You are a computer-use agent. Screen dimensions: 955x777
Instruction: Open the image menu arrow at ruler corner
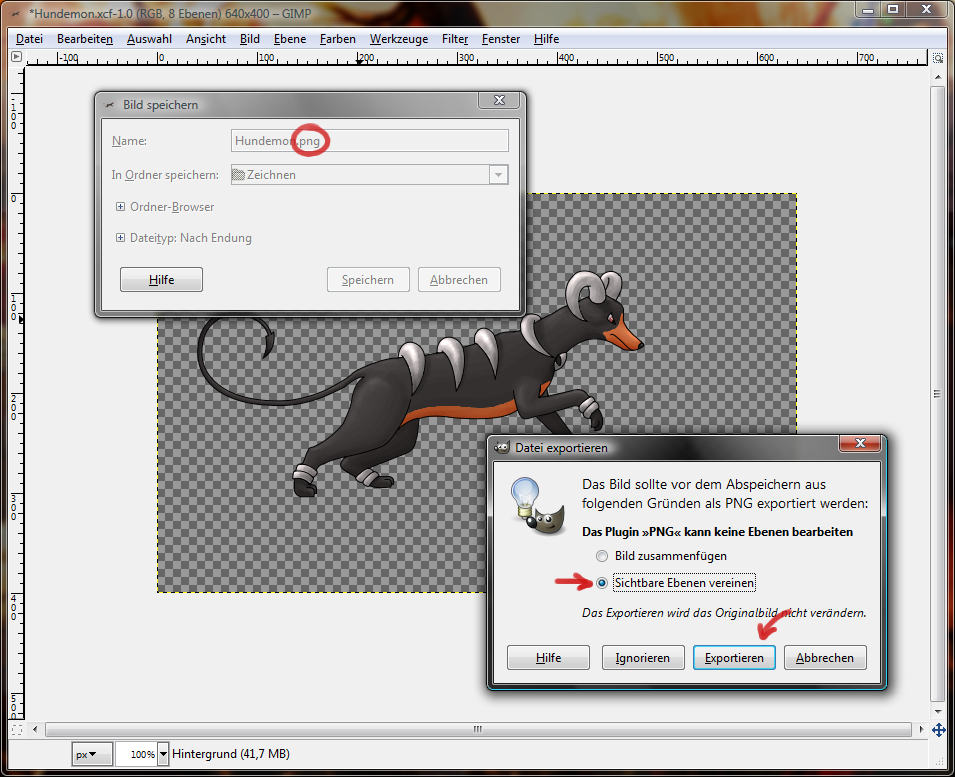click(16, 57)
